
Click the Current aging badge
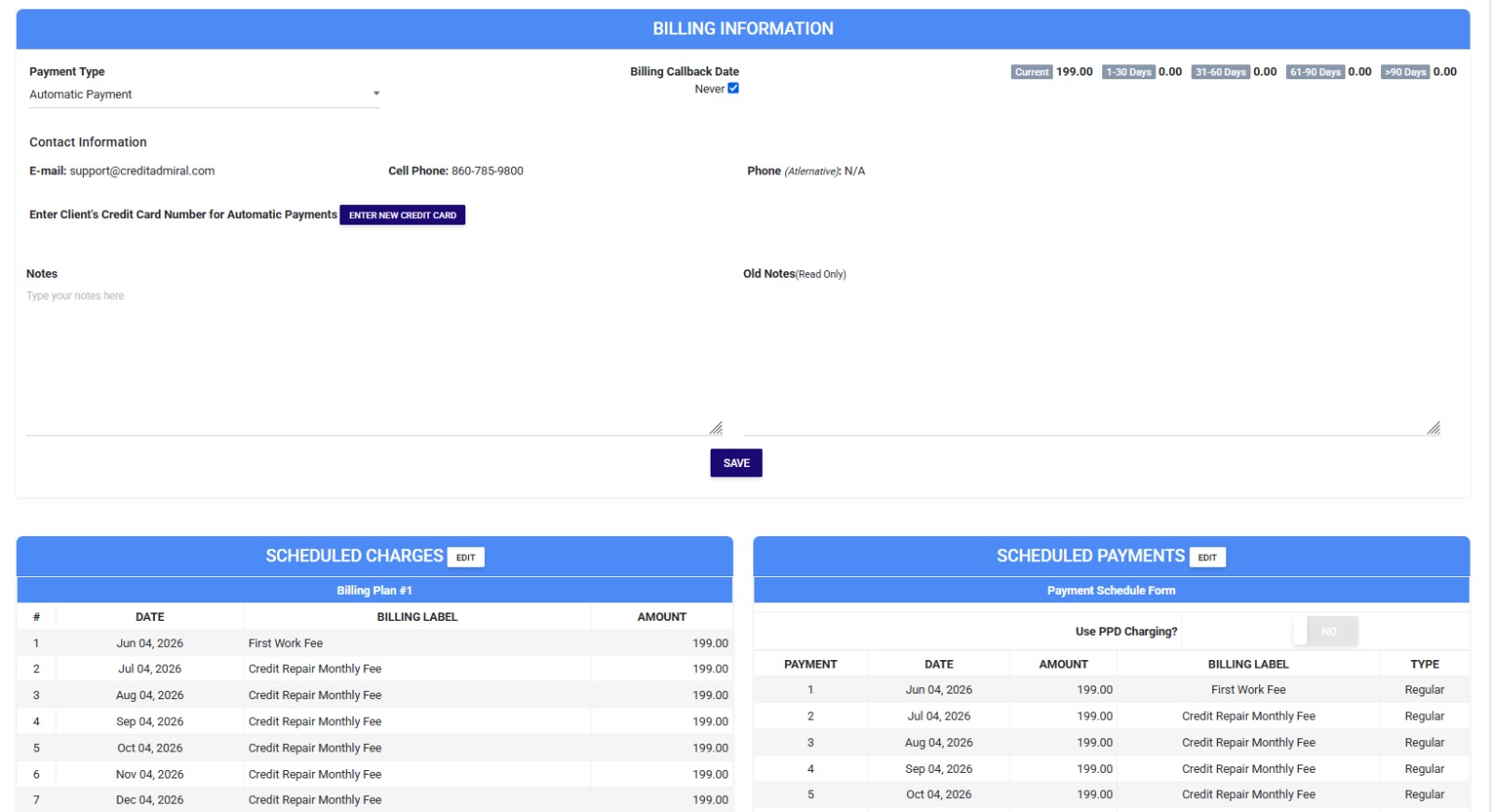[x=1031, y=72]
